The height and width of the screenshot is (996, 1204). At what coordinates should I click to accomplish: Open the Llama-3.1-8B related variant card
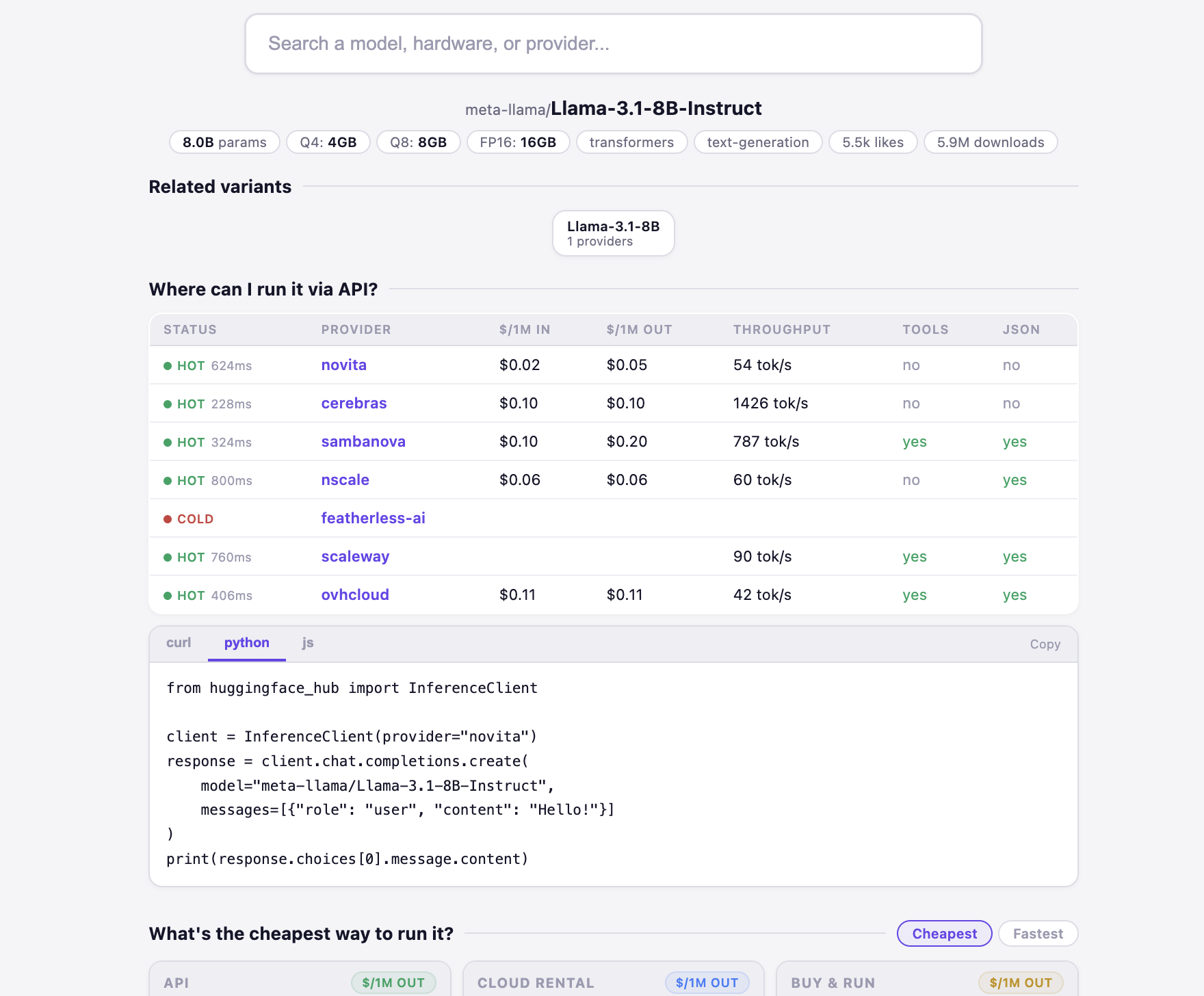(x=613, y=233)
